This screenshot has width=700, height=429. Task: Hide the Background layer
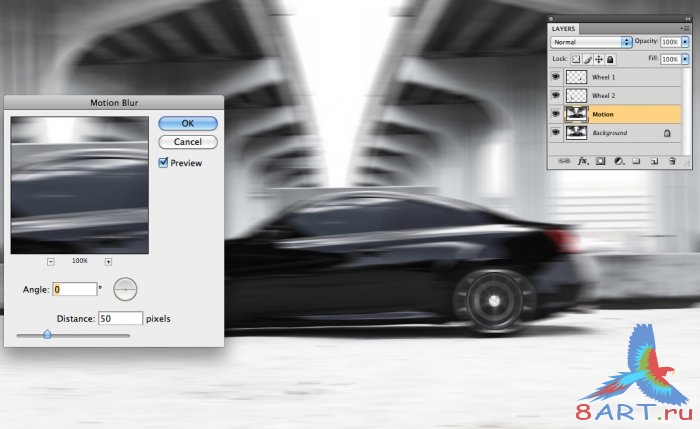tap(555, 132)
